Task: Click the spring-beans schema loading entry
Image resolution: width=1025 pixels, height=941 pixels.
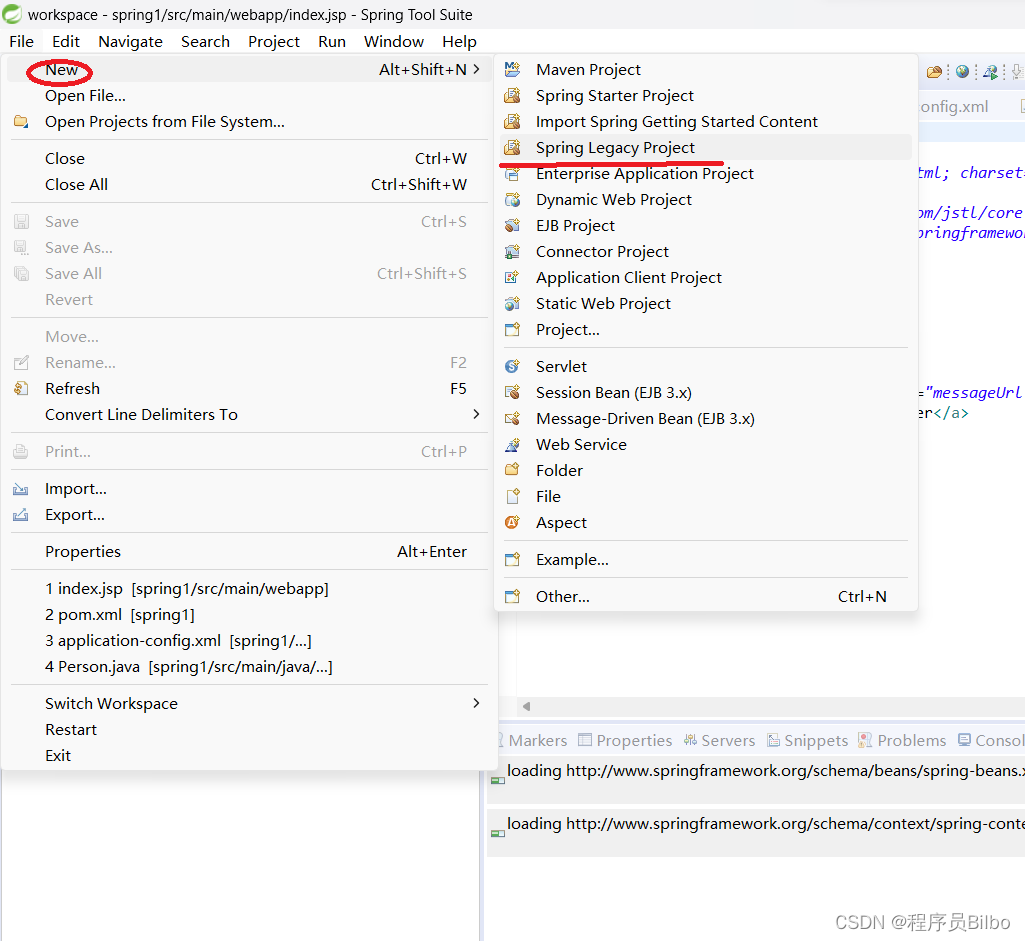Action: click(x=756, y=778)
